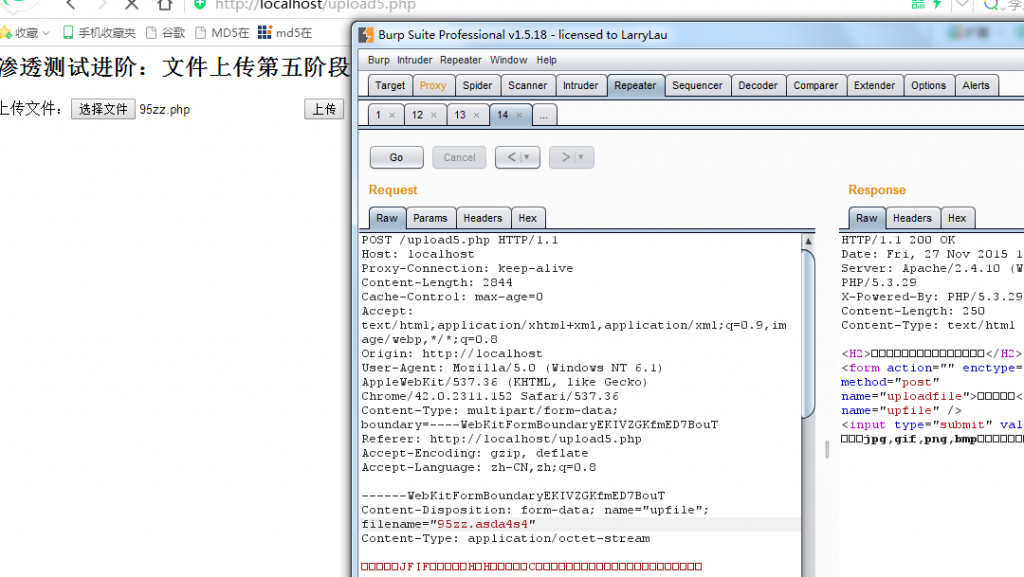
Task: Open the md5在 grid-icon bookmark
Action: tap(285, 33)
